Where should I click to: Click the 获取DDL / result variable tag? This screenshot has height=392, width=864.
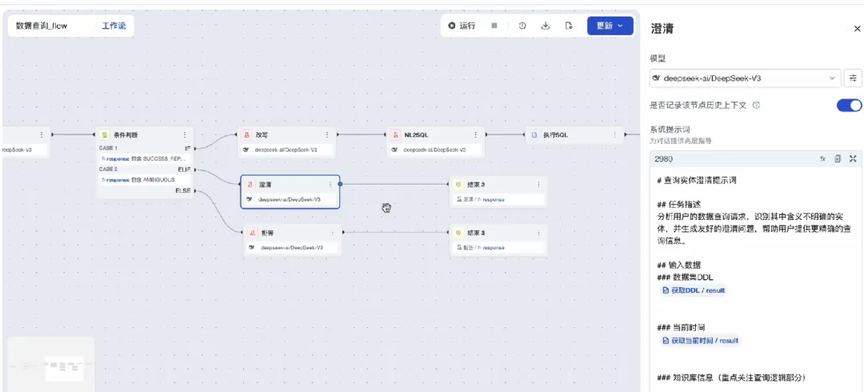tap(694, 290)
